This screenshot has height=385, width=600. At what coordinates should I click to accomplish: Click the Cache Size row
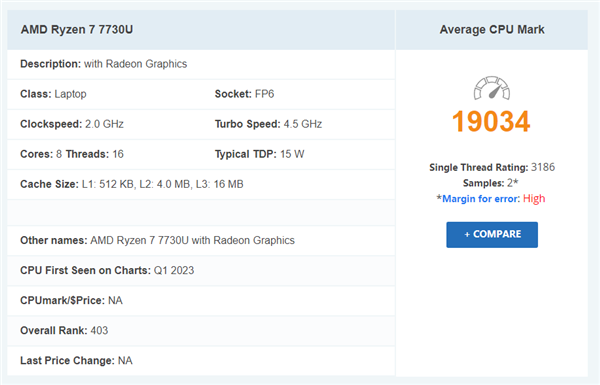[201, 184]
